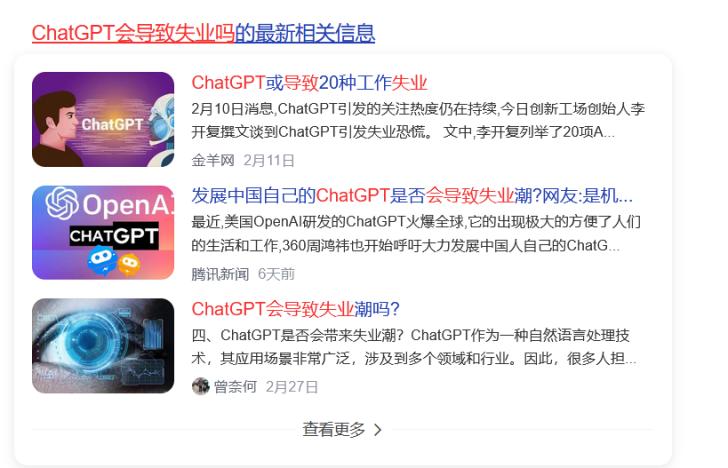The width and height of the screenshot is (728, 468).
Task: Click the 2月11日 date of first article
Action: [269, 161]
